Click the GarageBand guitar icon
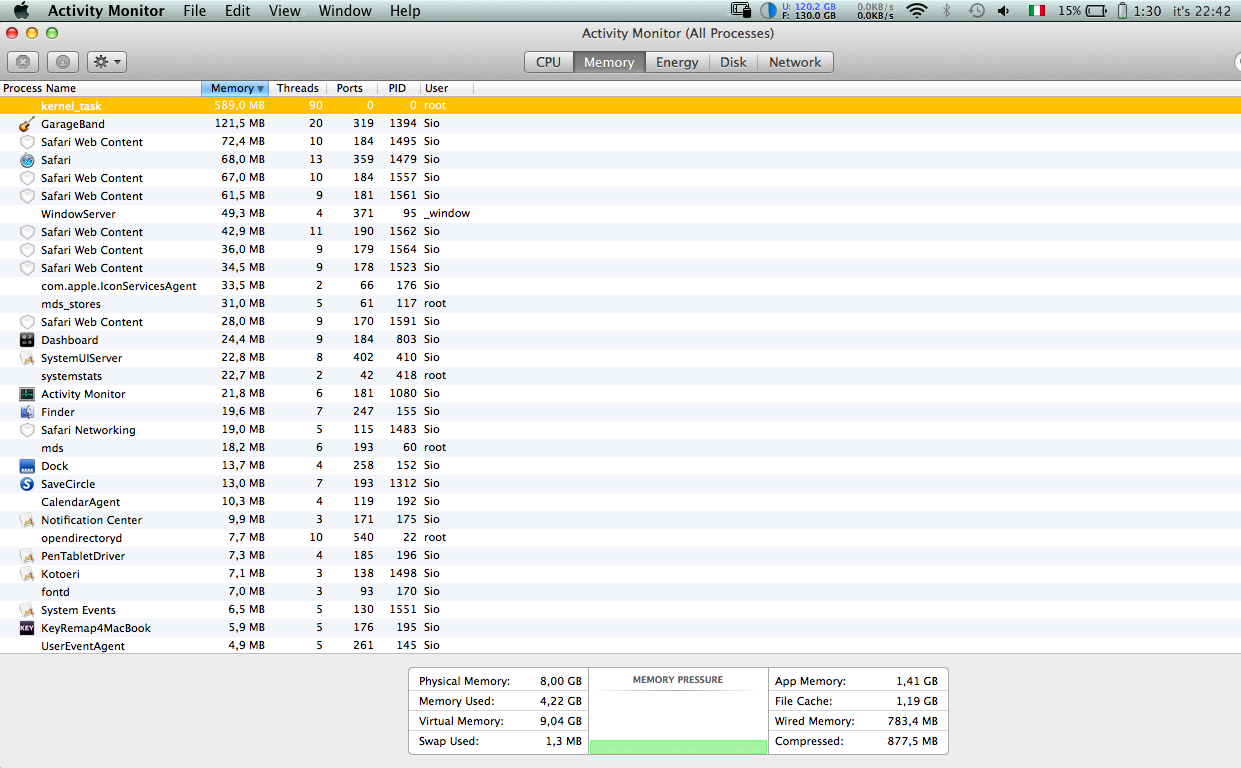Image resolution: width=1241 pixels, height=768 pixels. pyautogui.click(x=27, y=124)
